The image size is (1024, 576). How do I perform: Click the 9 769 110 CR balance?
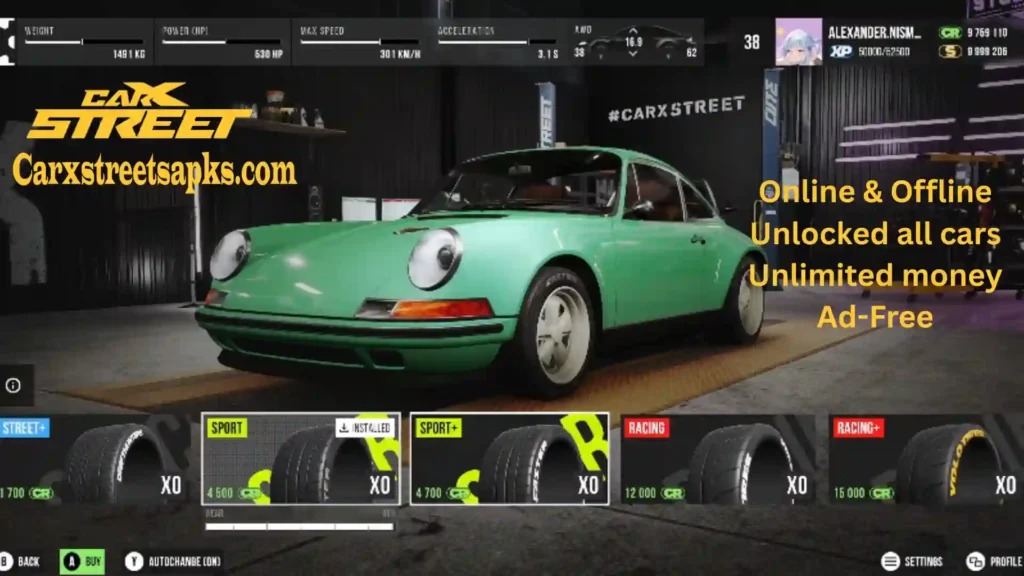(987, 33)
